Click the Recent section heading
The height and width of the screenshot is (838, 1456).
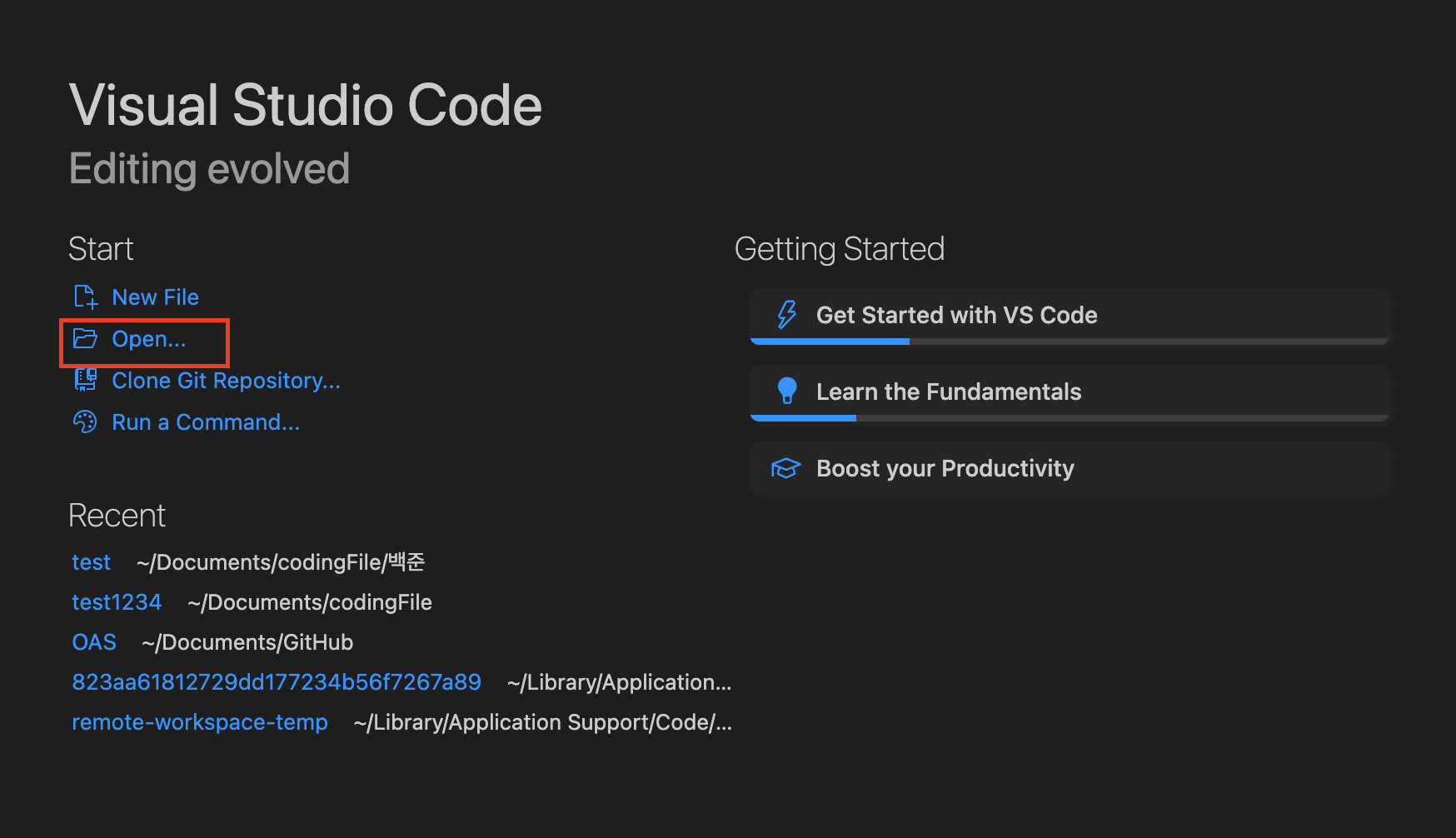click(x=117, y=516)
